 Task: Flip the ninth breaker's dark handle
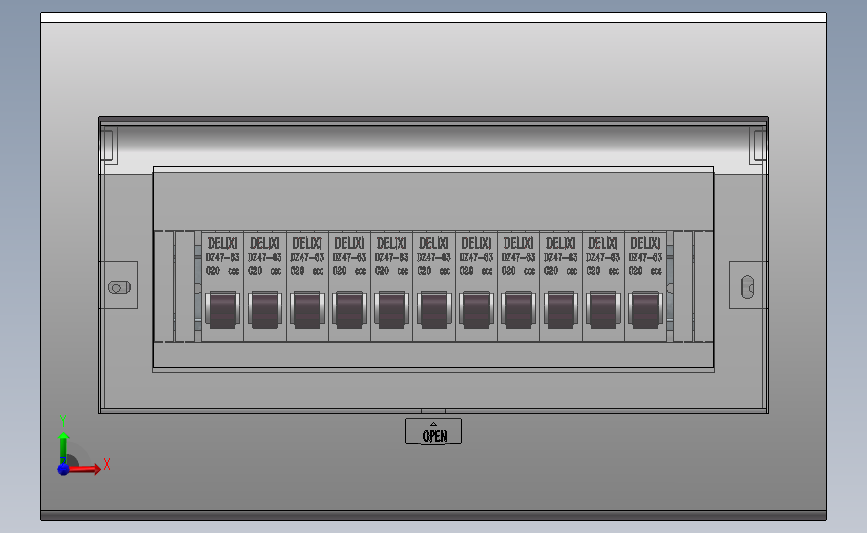pyautogui.click(x=560, y=310)
